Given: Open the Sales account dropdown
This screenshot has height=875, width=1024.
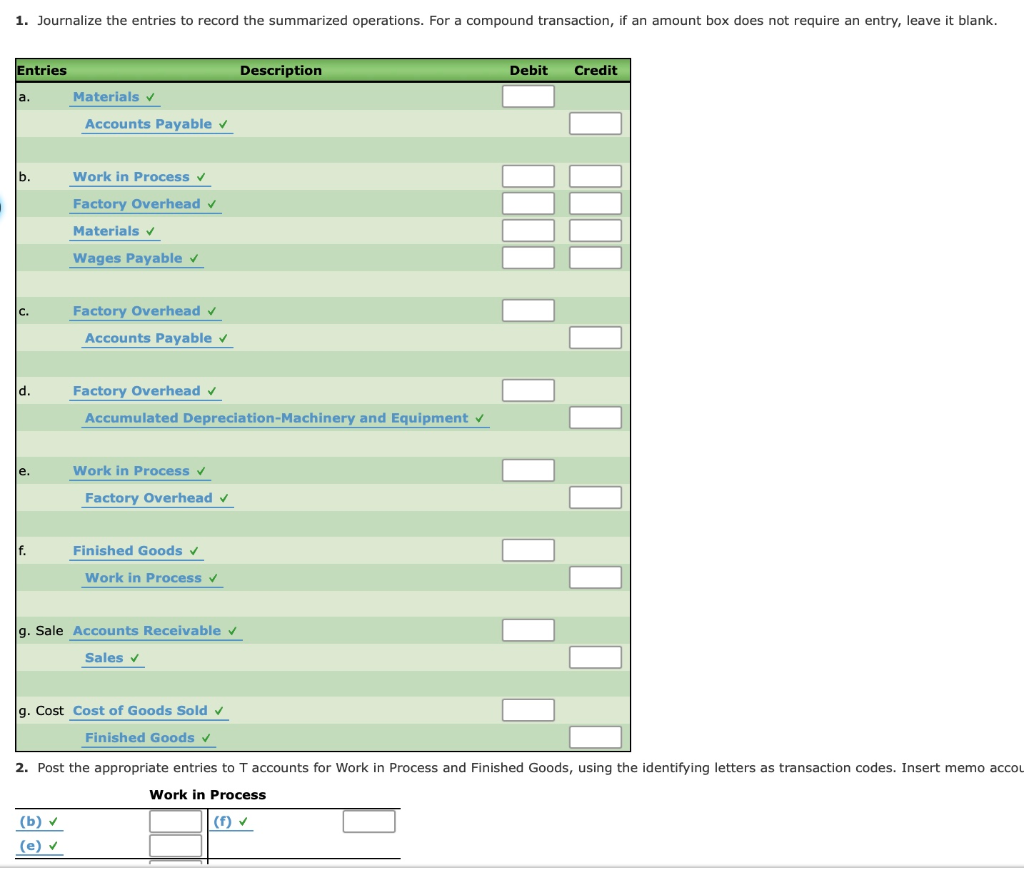Looking at the screenshot, I should coord(113,658).
